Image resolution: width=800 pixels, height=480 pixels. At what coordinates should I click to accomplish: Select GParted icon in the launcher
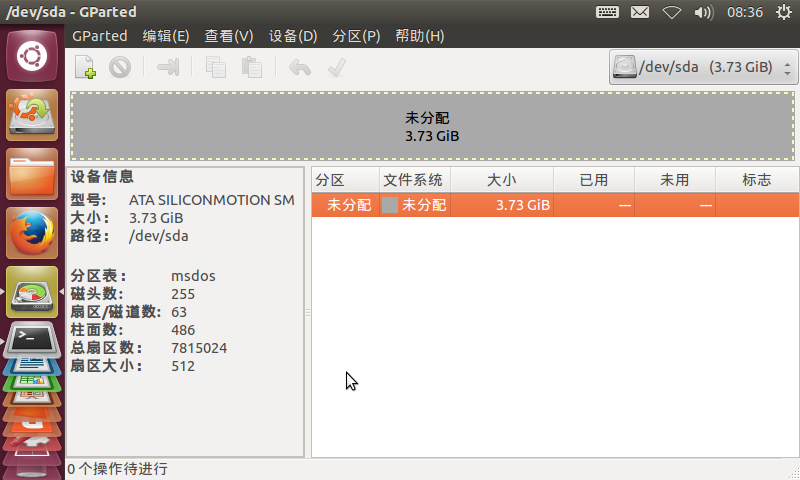tap(32, 292)
